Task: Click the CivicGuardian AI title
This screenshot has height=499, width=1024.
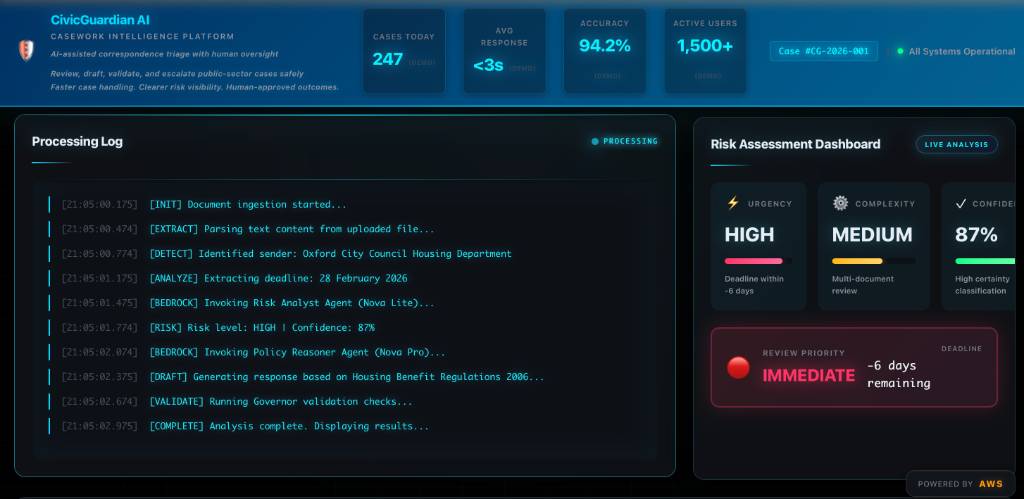Action: tap(100, 20)
